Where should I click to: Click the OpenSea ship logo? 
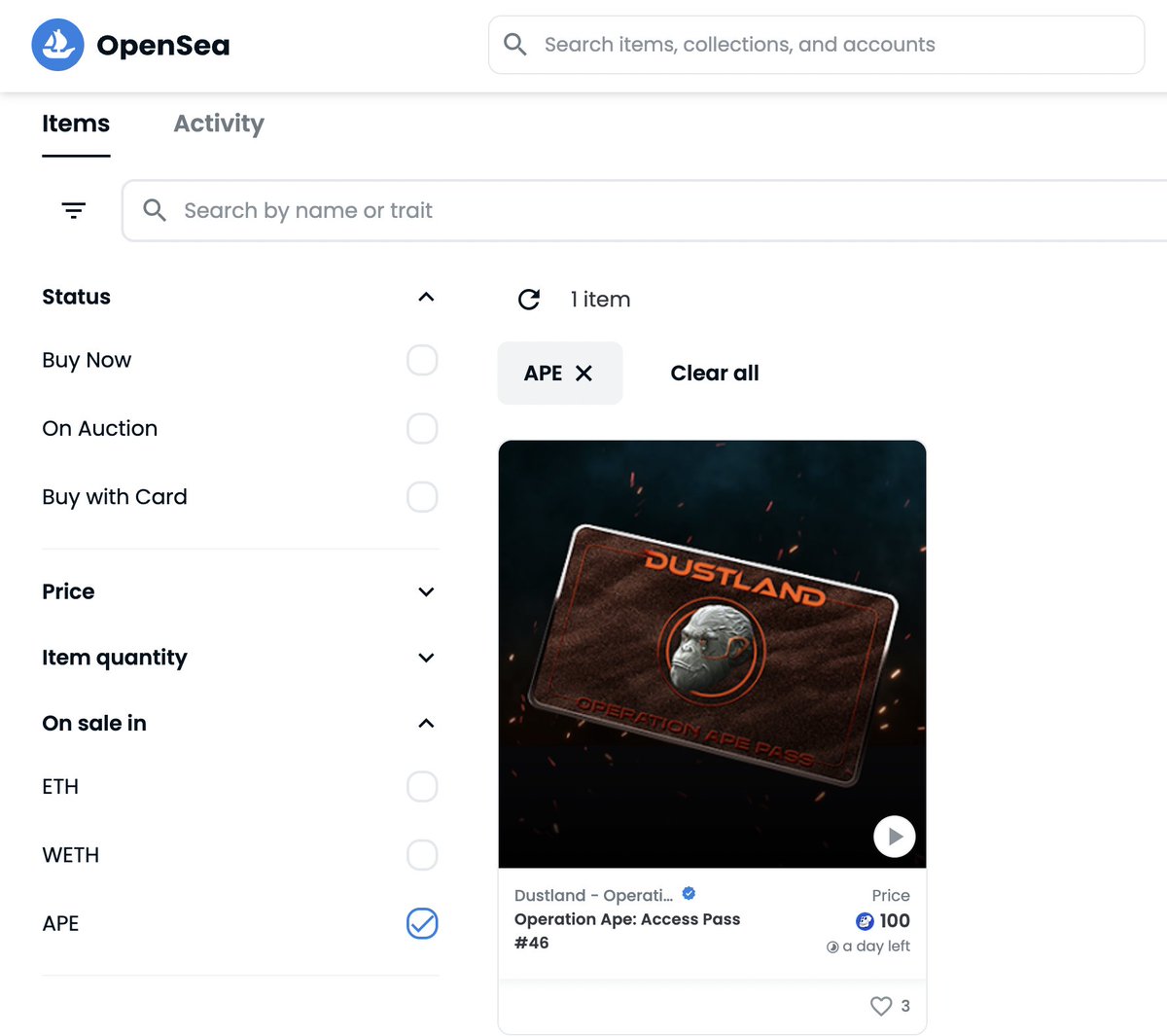(x=57, y=45)
